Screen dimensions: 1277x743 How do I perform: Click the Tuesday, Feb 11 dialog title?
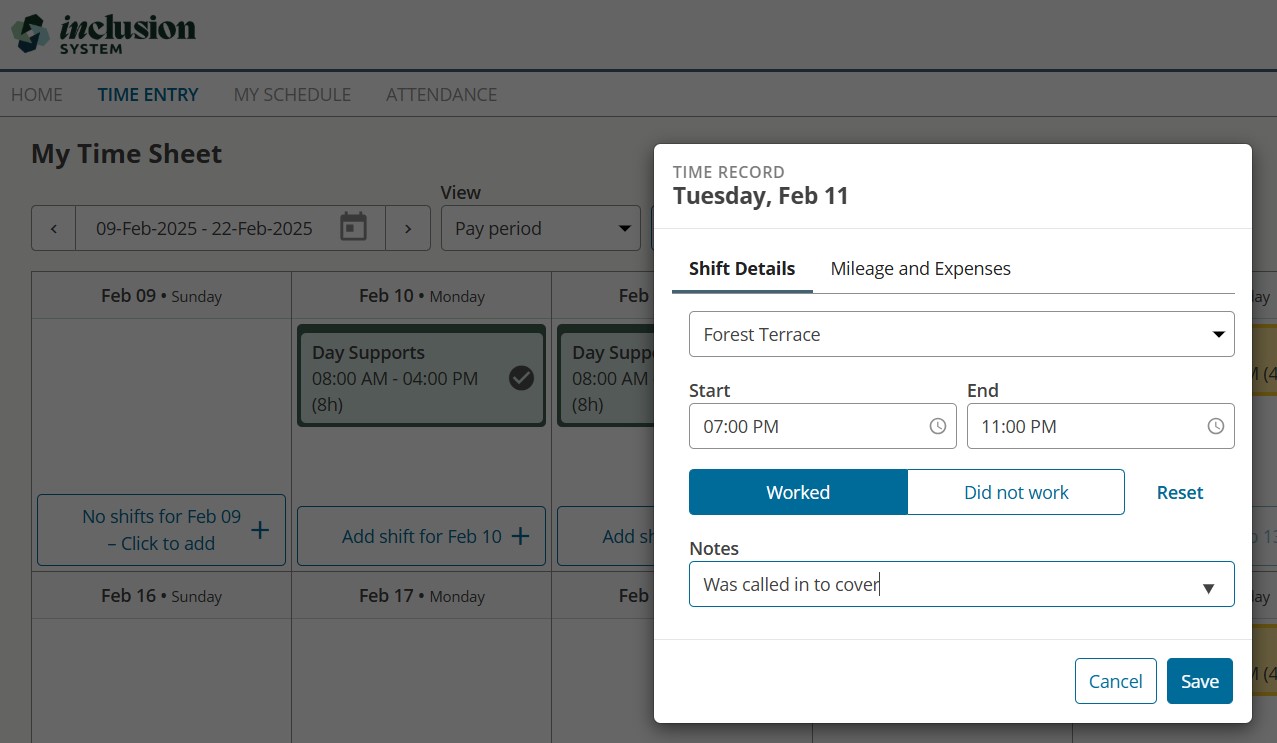tap(760, 195)
